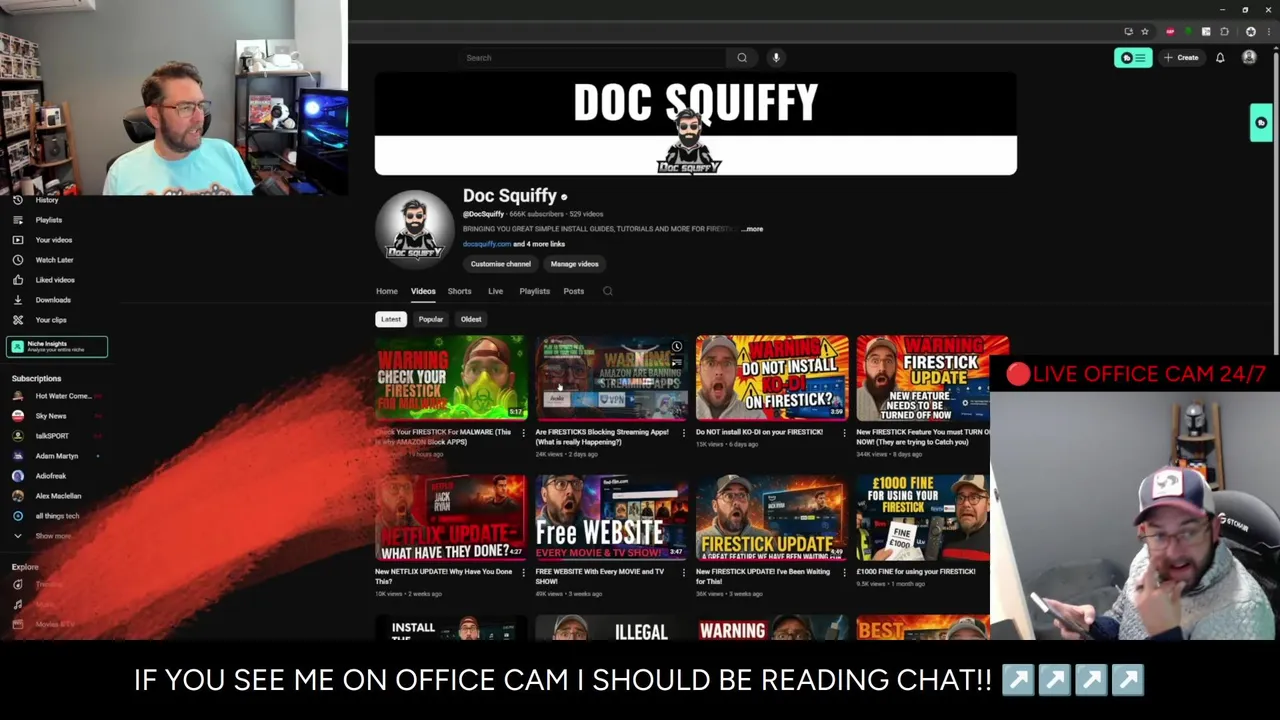Viewport: 1280px width, 720px height.
Task: Click Manage videos button
Action: [574, 264]
